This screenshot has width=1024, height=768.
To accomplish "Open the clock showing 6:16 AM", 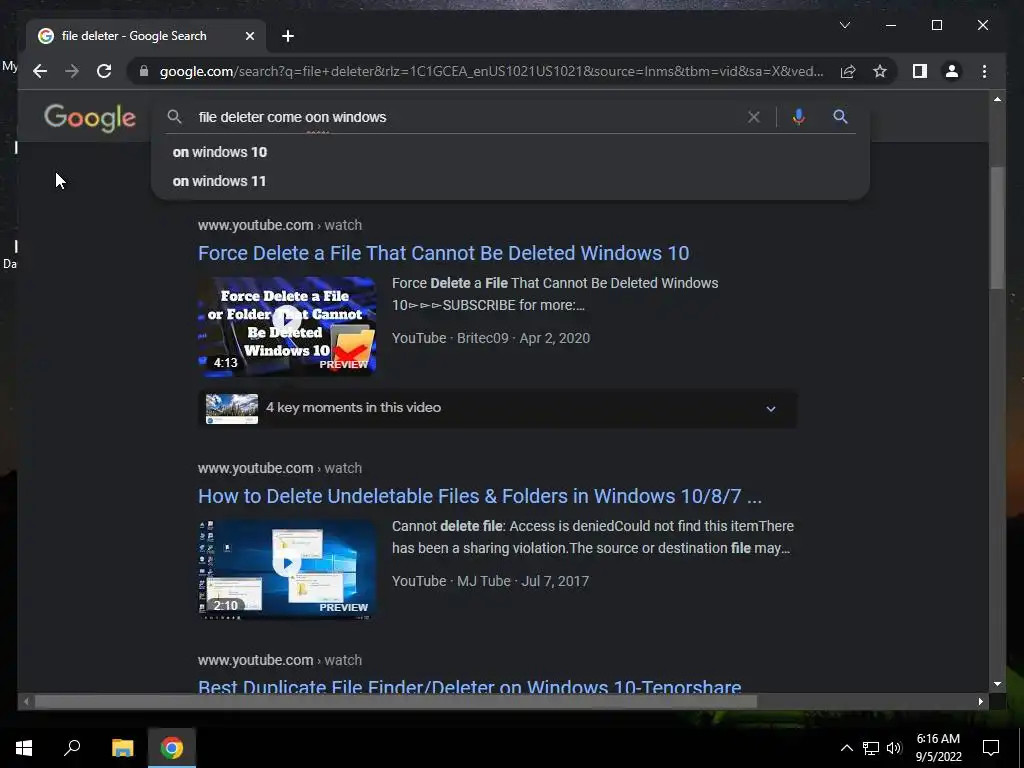I will pos(938,748).
